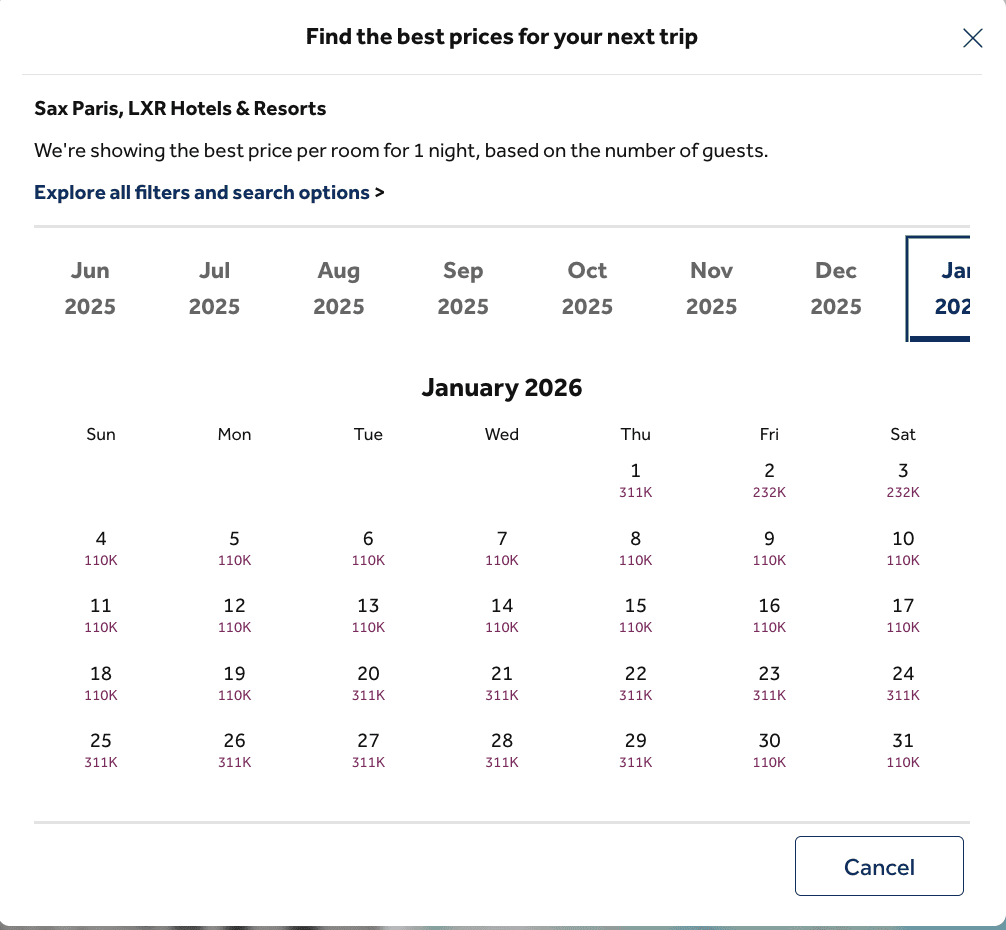This screenshot has width=1006, height=930.
Task: Choose January 20 priced 311K
Action: 368,682
